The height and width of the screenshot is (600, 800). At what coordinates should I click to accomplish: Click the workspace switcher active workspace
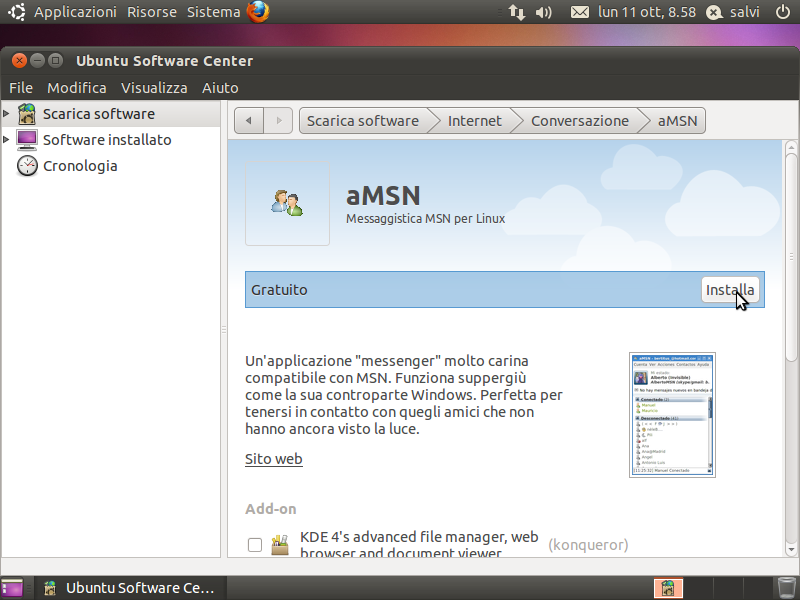click(668, 588)
